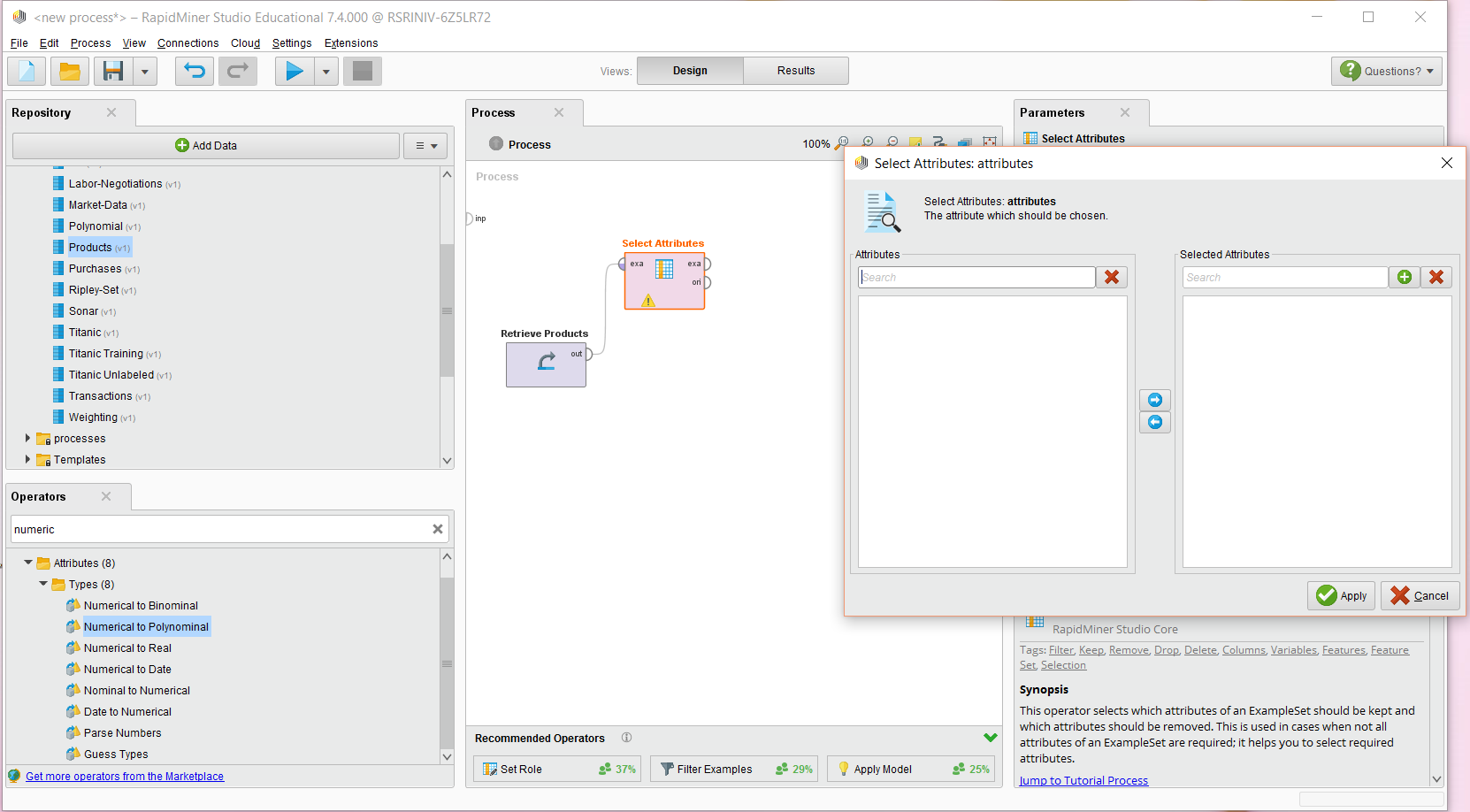Close the Operators panel tab
Image resolution: width=1470 pixels, height=812 pixels.
pos(106,496)
